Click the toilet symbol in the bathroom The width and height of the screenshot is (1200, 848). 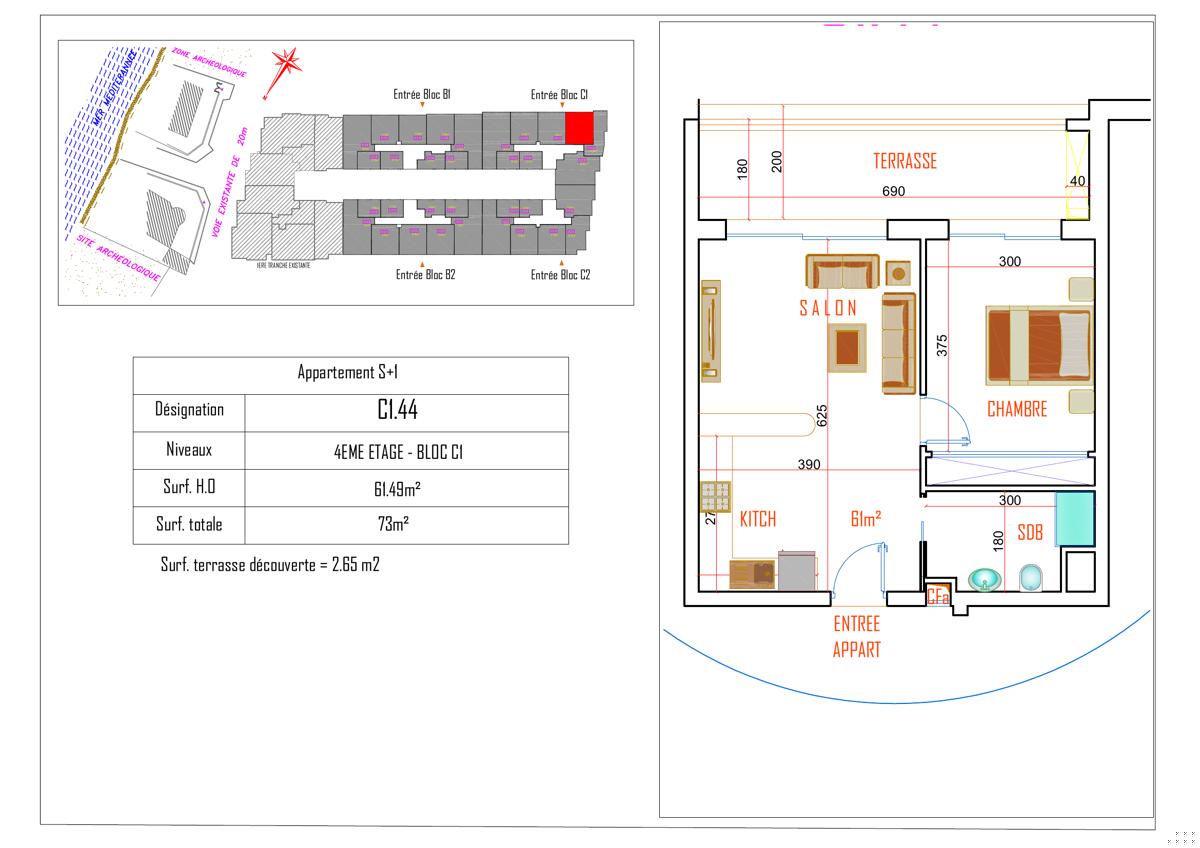tap(1030, 579)
